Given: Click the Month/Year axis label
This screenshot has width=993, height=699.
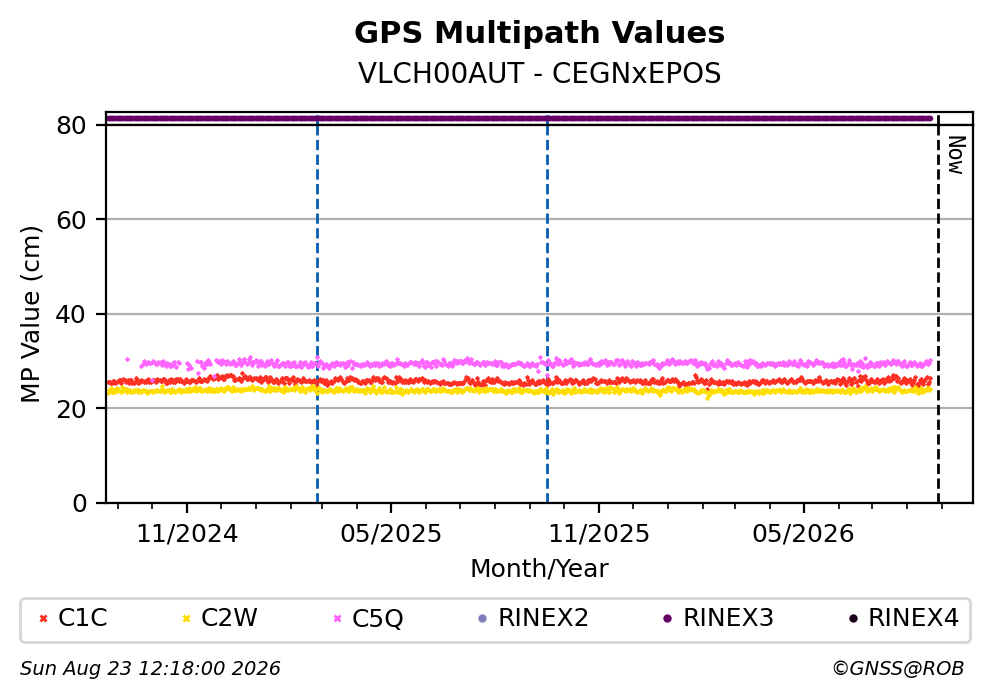Looking at the screenshot, I should tap(540, 569).
